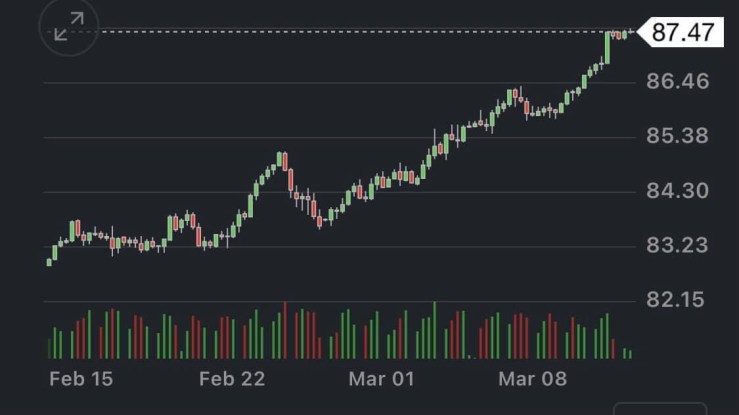The image size is (739, 415).
Task: Click the first volume bar on the left
Action: click(50, 347)
